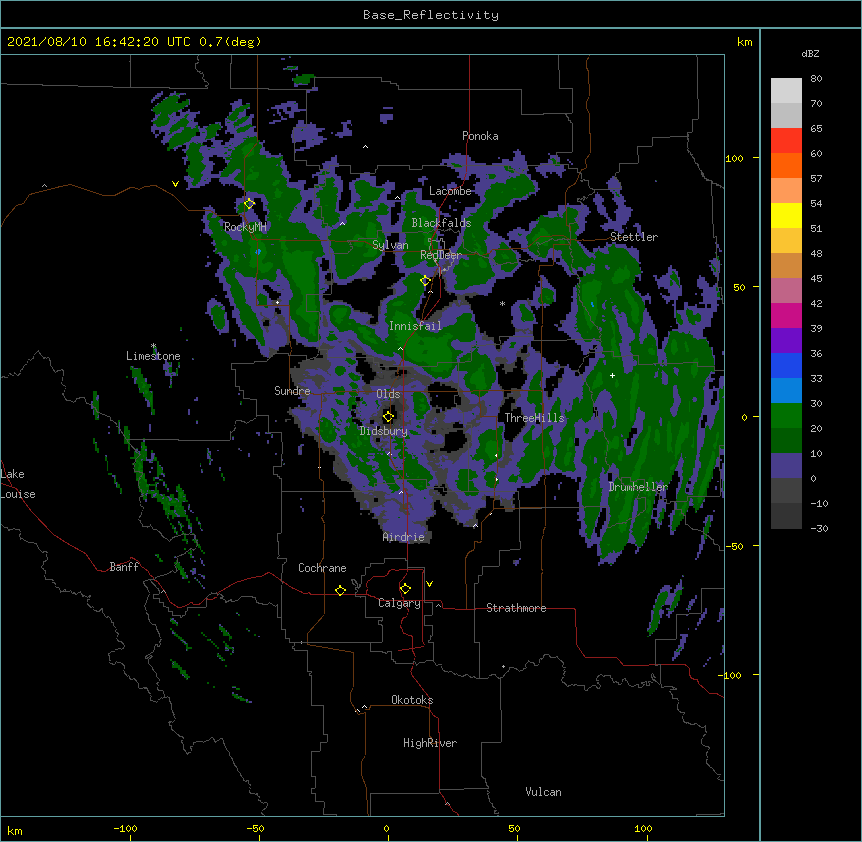The width and height of the screenshot is (862, 842).
Task: Click the Limestone label
Action: point(153,356)
